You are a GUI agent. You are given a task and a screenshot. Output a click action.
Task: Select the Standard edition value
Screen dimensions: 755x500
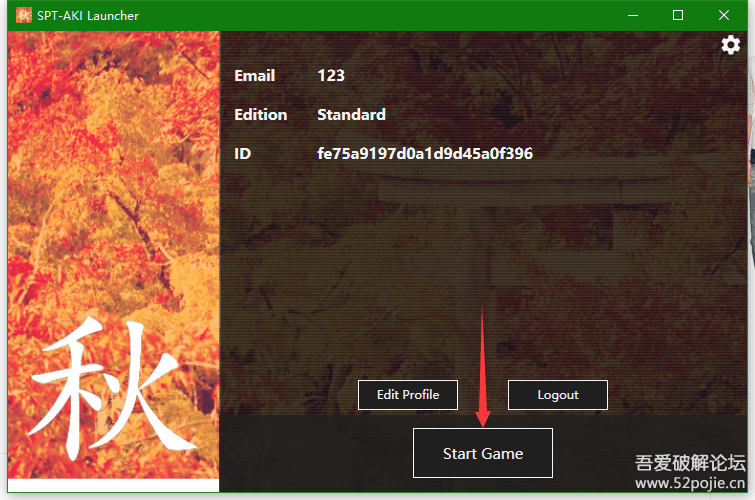(351, 115)
